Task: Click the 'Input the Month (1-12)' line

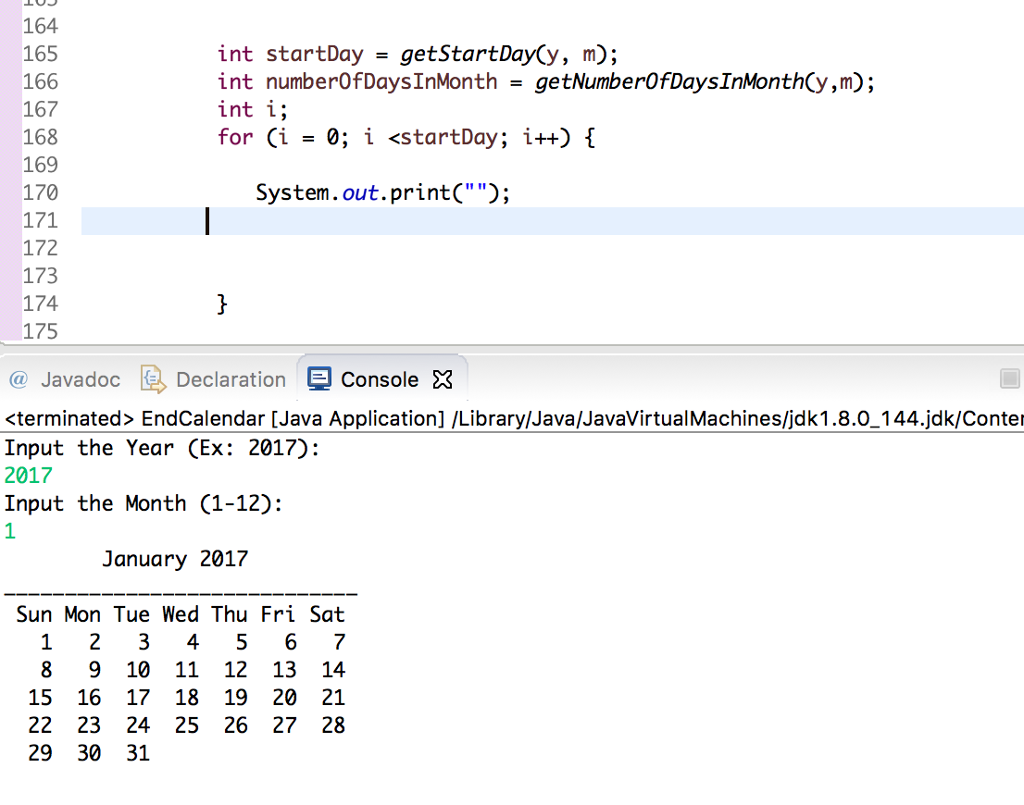Action: [144, 504]
